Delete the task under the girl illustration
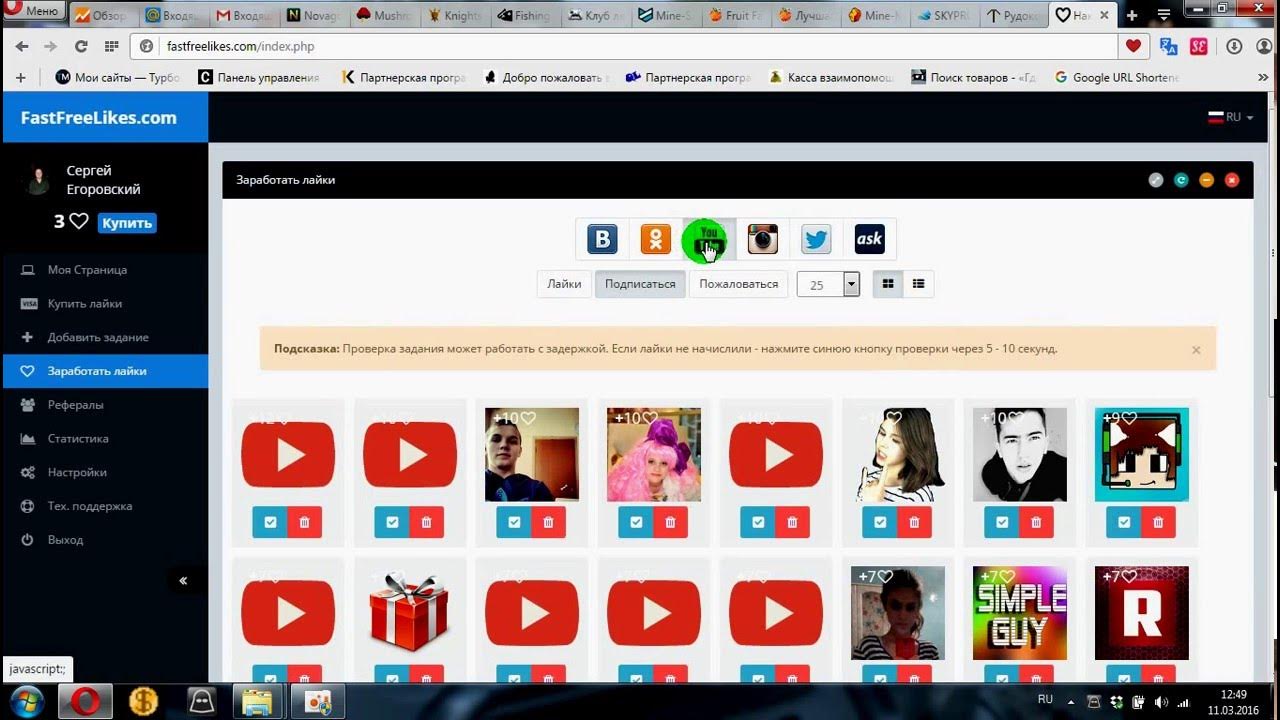Image resolution: width=1280 pixels, height=720 pixels. click(914, 522)
